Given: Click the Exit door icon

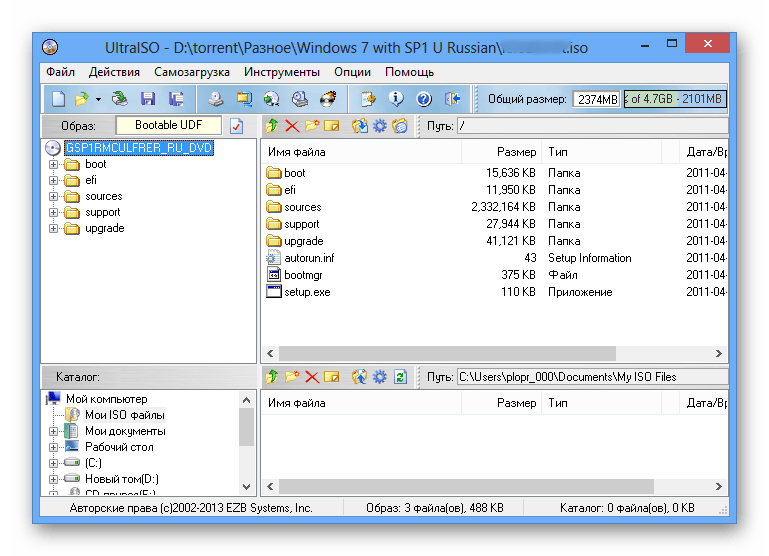Looking at the screenshot, I should point(452,99).
